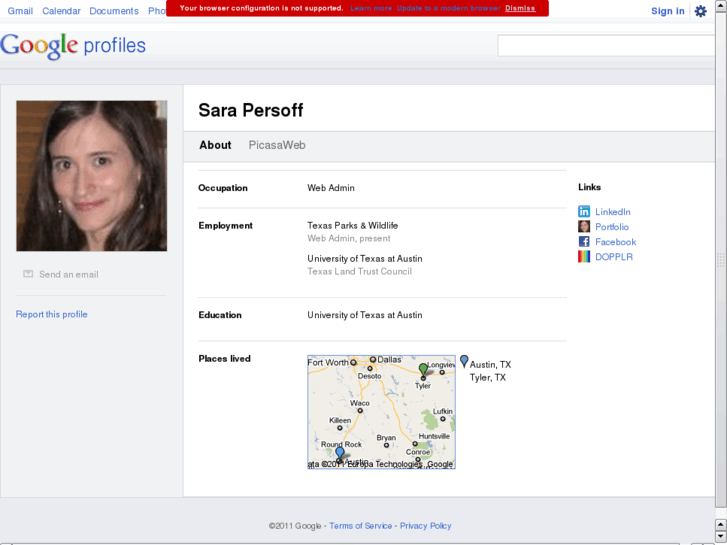Image resolution: width=727 pixels, height=545 pixels.
Task: Click Learn more in red banner
Action: click(x=371, y=8)
